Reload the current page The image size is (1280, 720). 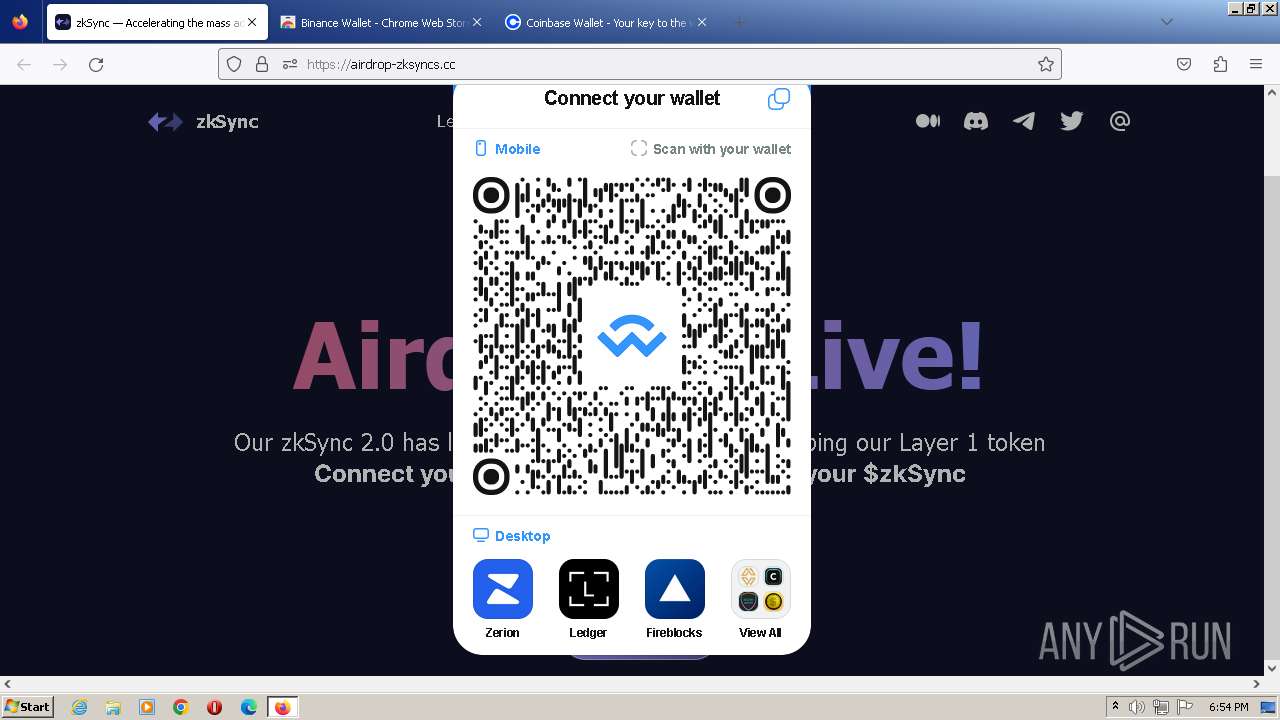[x=96, y=64]
